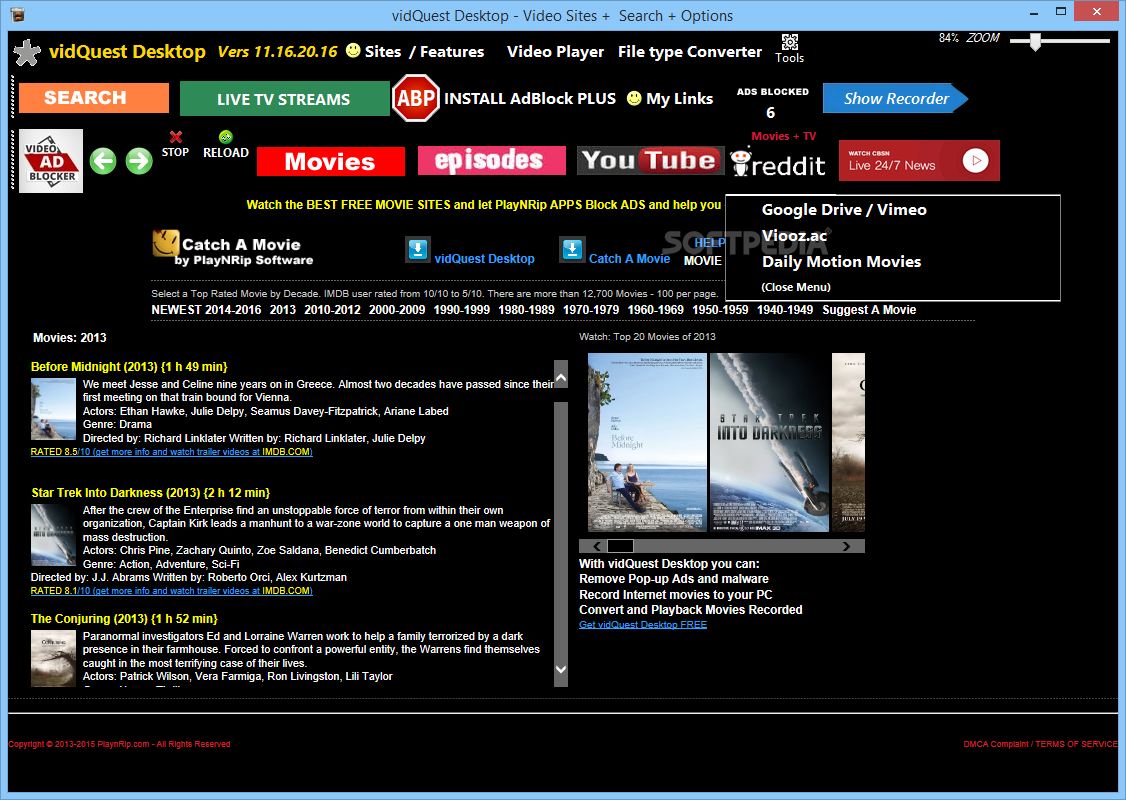Select the 2000-2009 decade tab

coord(397,310)
